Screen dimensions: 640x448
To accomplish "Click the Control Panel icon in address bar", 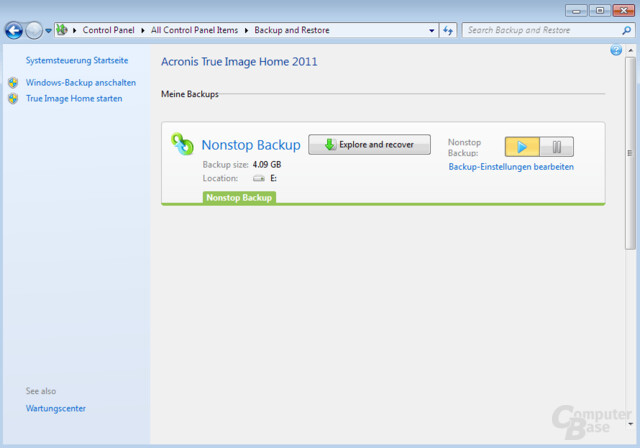I will click(x=62, y=30).
